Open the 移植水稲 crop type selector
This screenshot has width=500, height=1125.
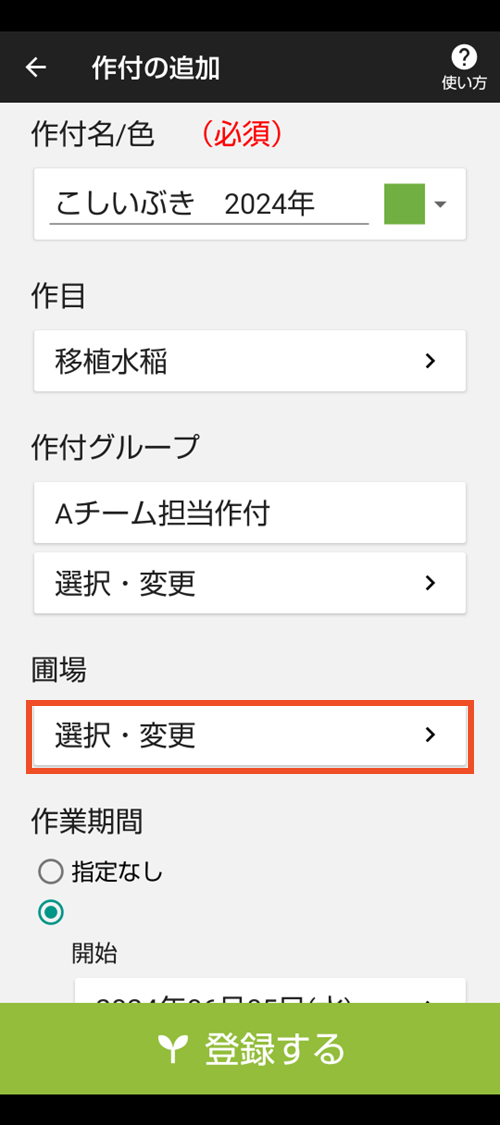point(250,361)
